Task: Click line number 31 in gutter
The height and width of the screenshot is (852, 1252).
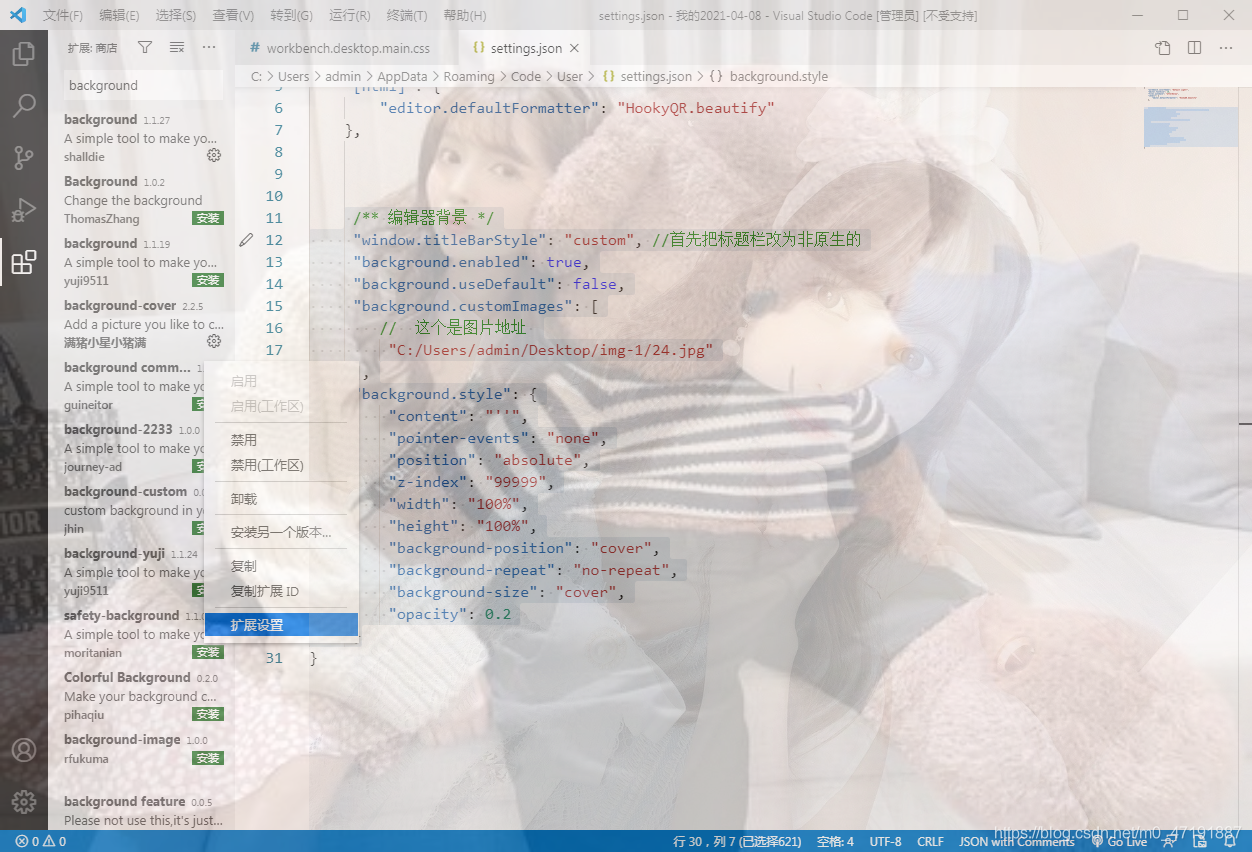Action: [x=273, y=658]
